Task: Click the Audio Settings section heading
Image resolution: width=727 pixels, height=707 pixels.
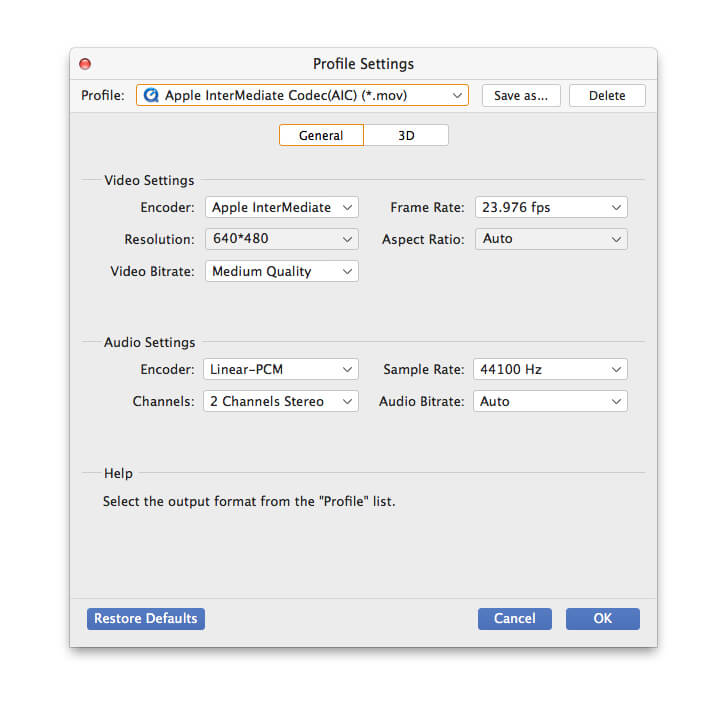Action: (150, 342)
